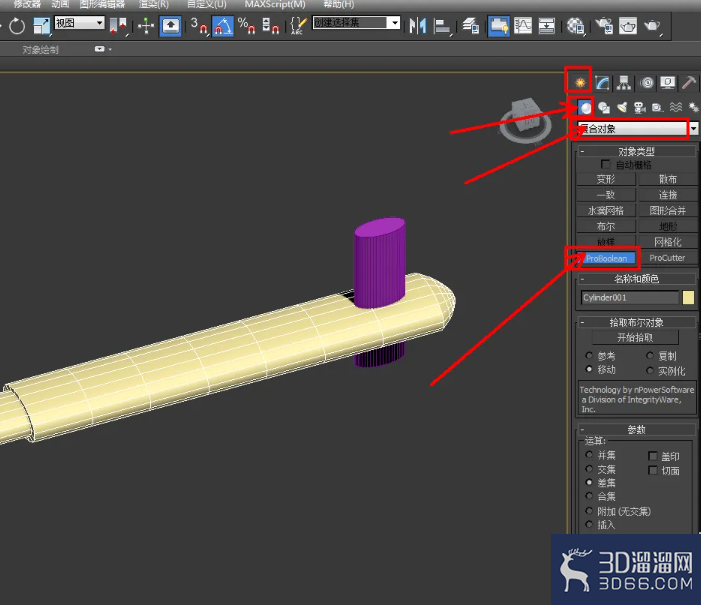The width and height of the screenshot is (701, 605).
Task: Open the Hierarchy panel tab
Action: pos(624,82)
